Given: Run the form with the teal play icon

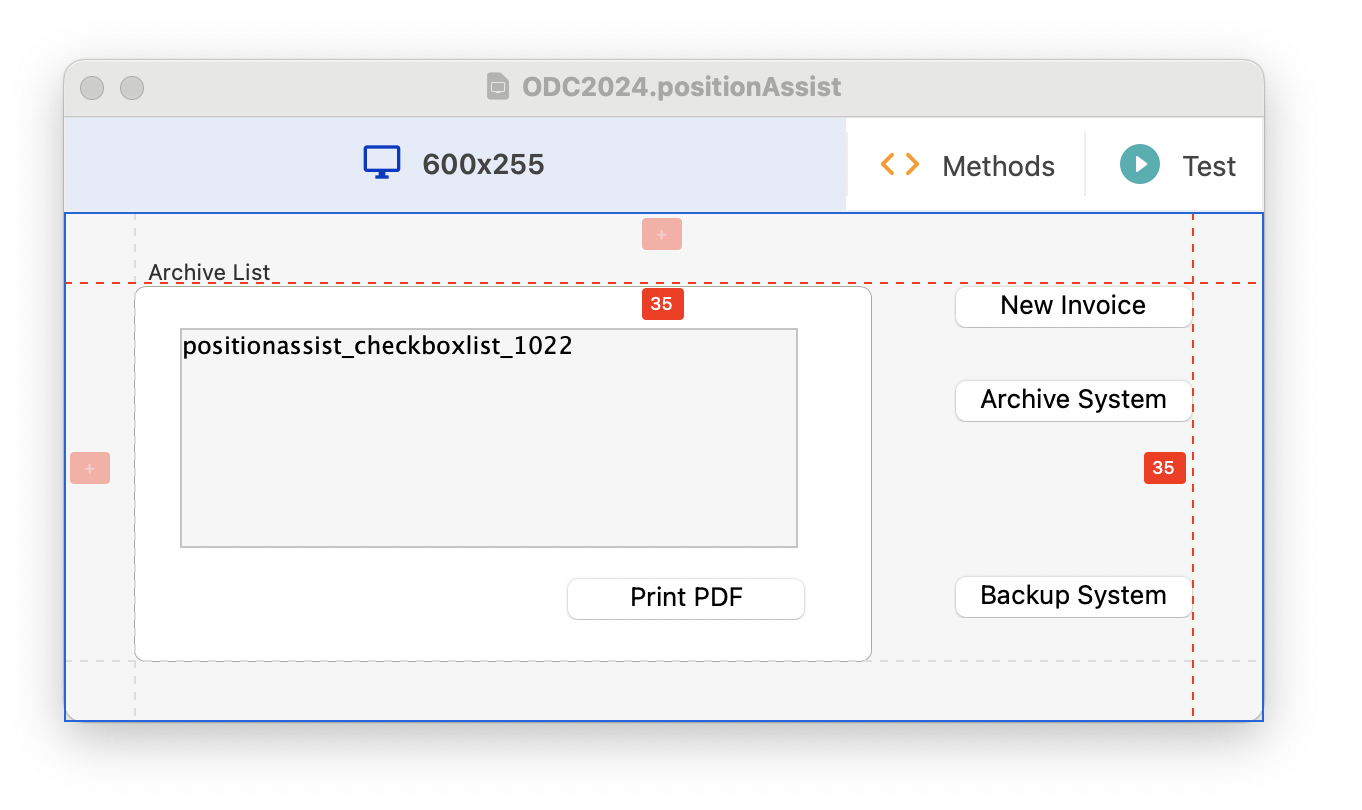Looking at the screenshot, I should (x=1140, y=164).
